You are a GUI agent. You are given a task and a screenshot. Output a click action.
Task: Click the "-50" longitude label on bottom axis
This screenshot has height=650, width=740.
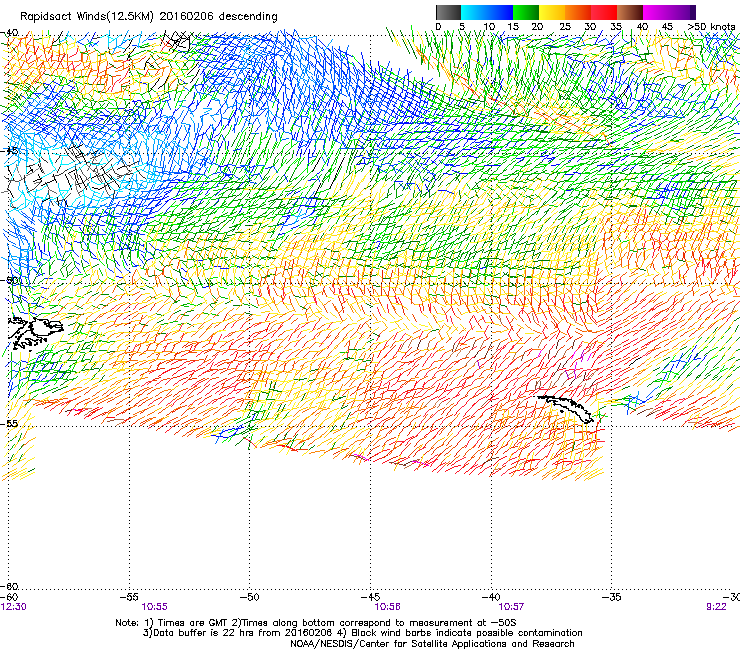tap(250, 597)
